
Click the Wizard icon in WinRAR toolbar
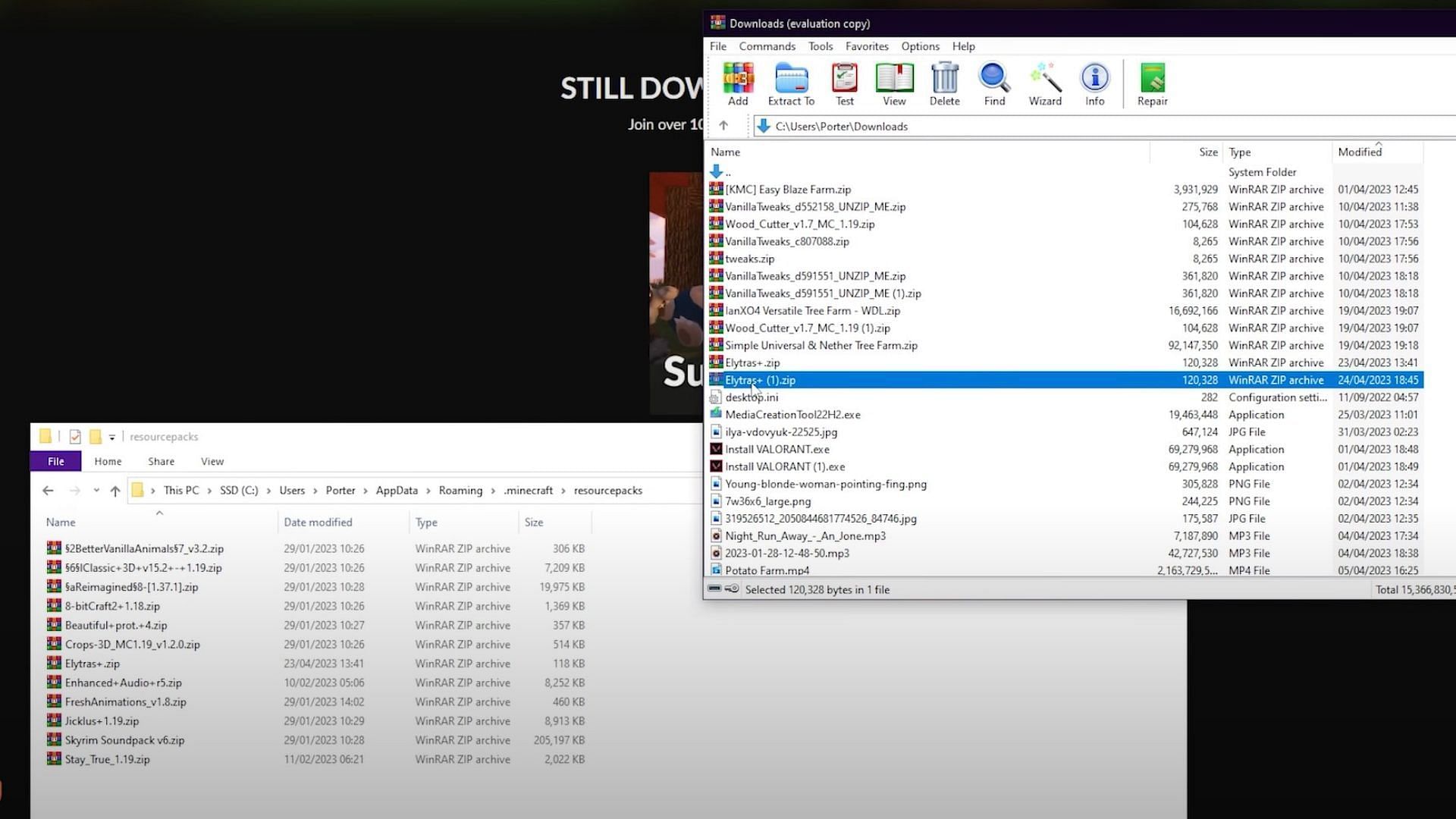[x=1044, y=84]
